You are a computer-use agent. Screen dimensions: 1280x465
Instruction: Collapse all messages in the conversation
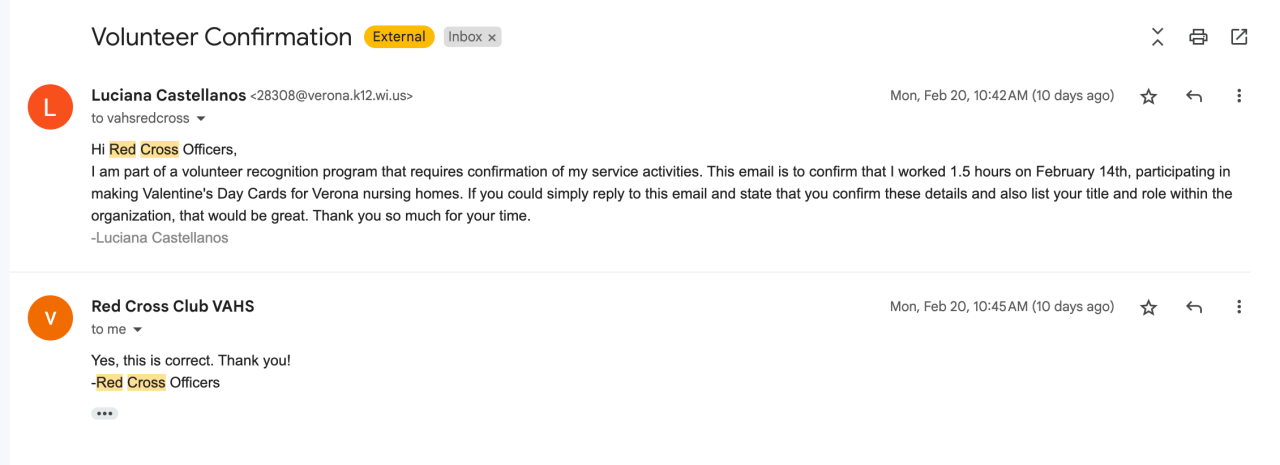(x=1157, y=37)
